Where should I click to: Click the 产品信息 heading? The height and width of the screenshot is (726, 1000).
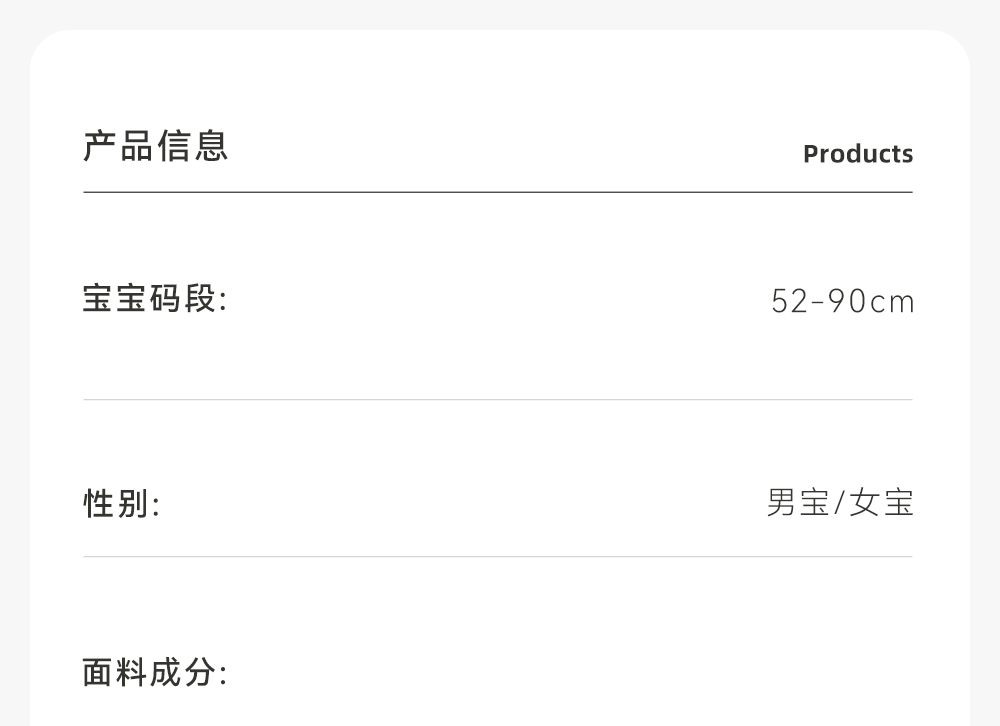pos(156,146)
